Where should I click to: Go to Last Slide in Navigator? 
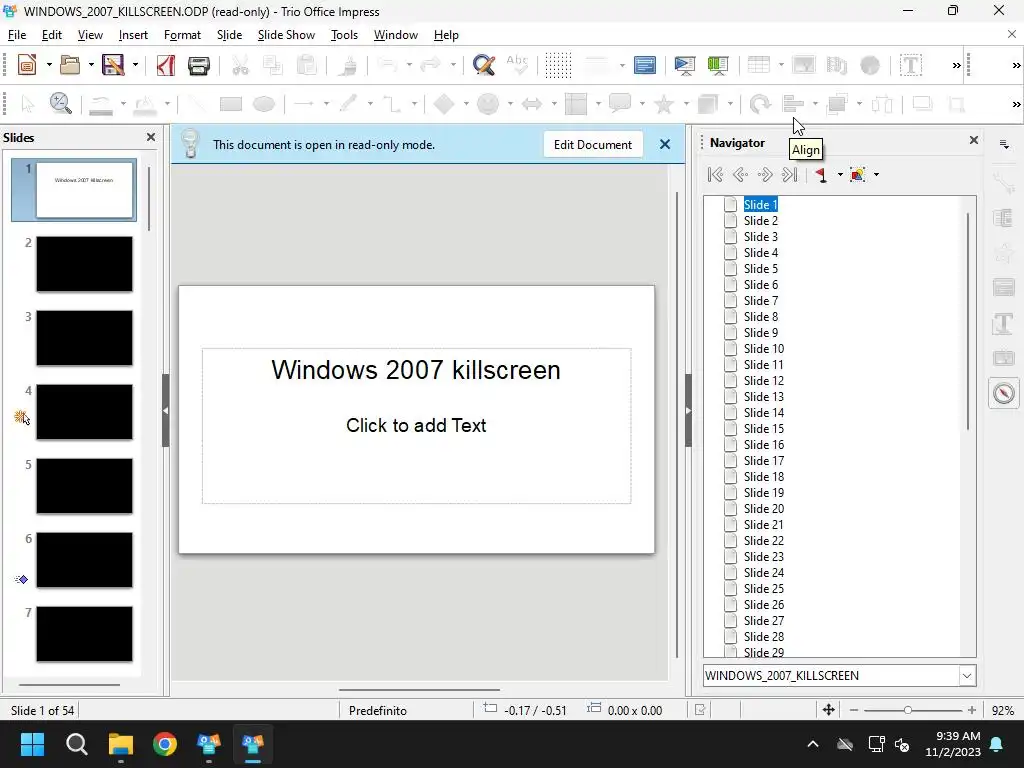click(790, 174)
